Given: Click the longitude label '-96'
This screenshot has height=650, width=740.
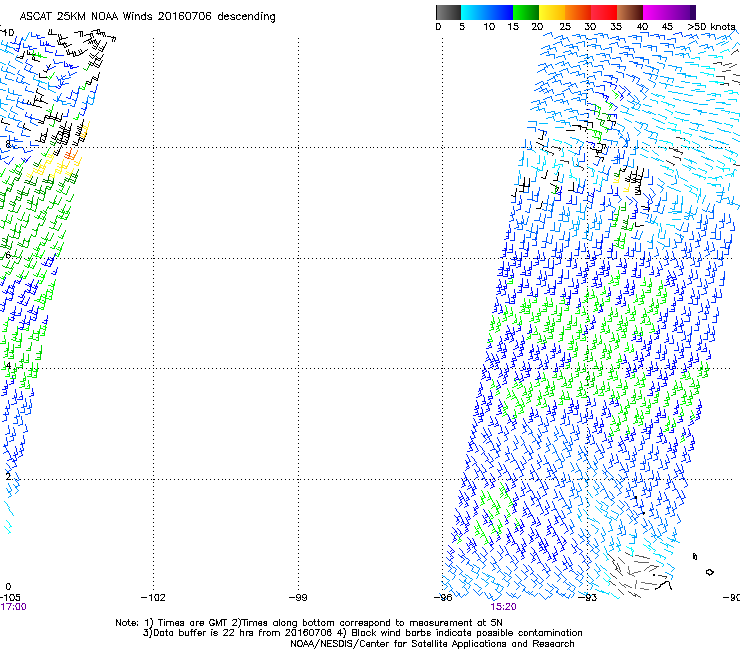Looking at the screenshot, I should [x=443, y=598].
